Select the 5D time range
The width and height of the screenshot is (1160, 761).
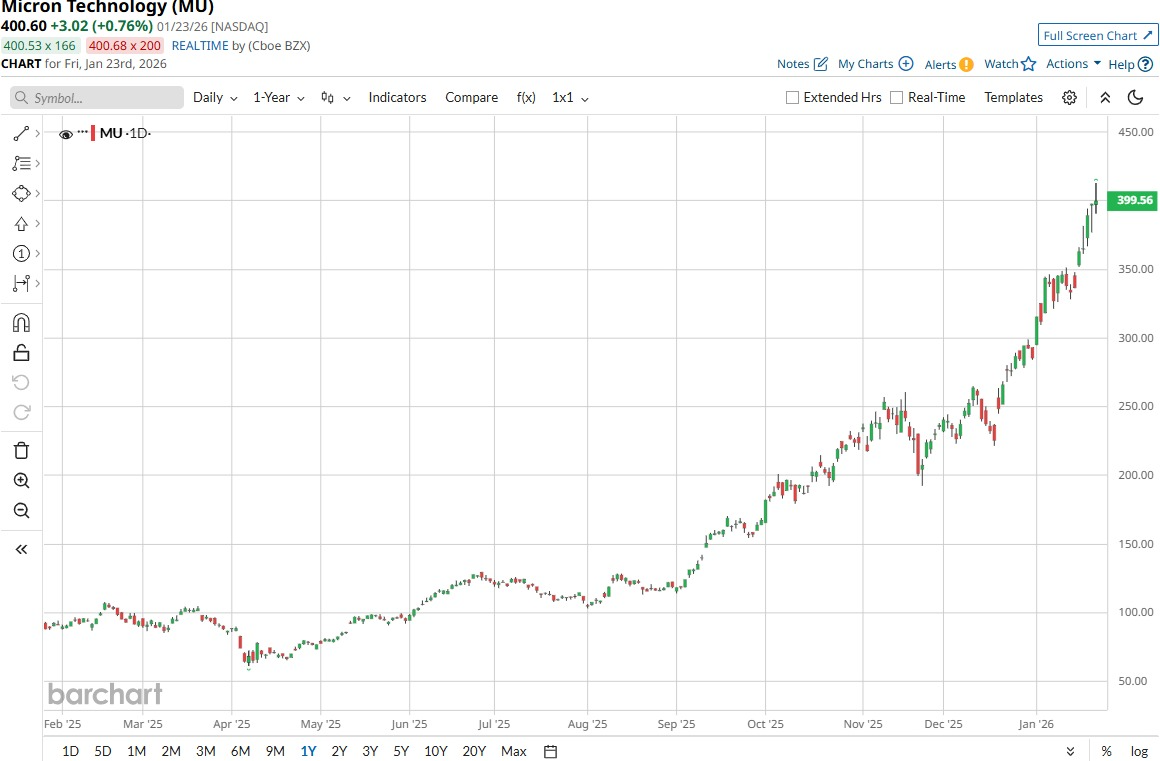pyautogui.click(x=103, y=751)
